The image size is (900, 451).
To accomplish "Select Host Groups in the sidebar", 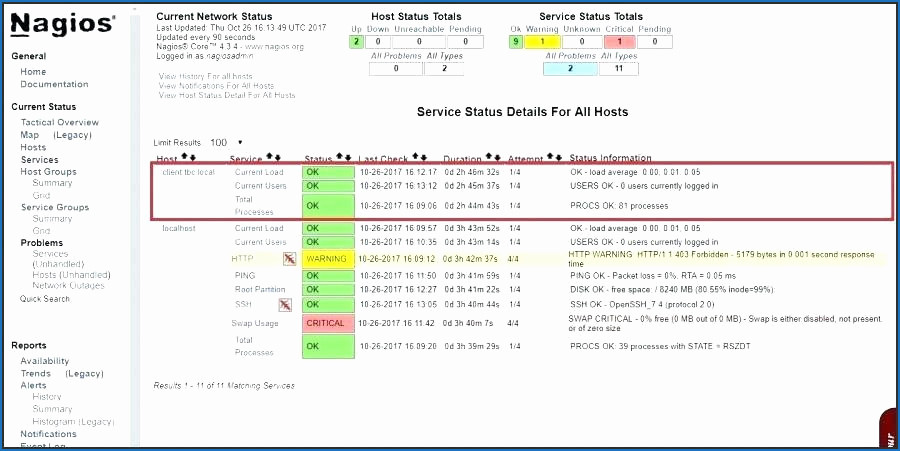I will point(48,172).
